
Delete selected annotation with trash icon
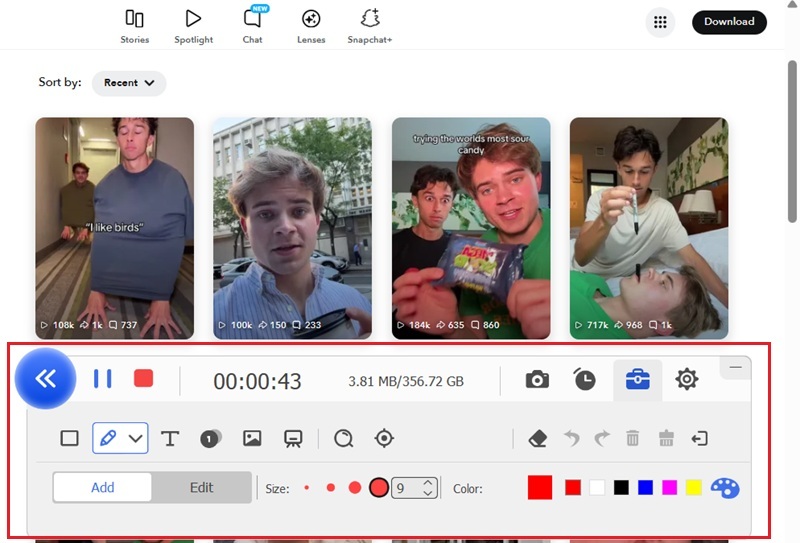point(633,438)
